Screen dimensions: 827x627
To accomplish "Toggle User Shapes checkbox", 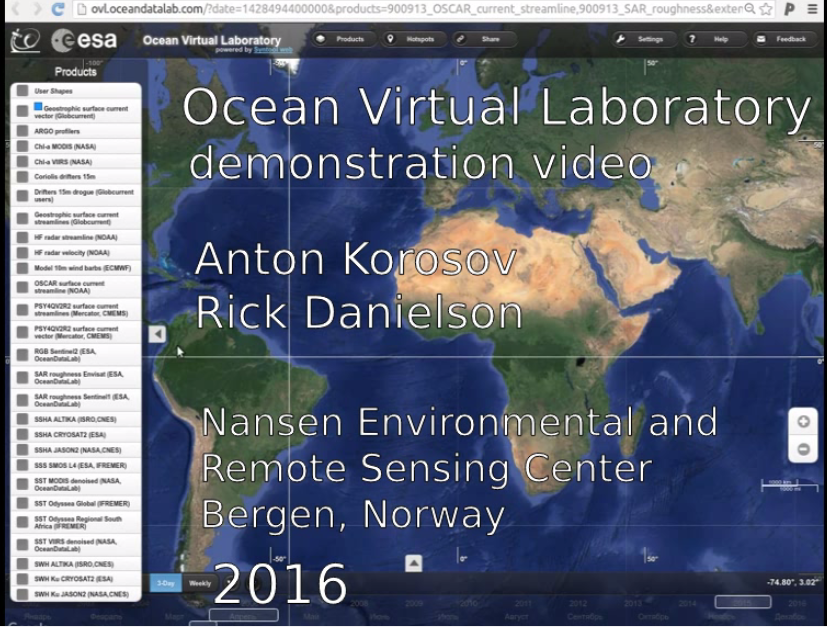I will (22, 91).
